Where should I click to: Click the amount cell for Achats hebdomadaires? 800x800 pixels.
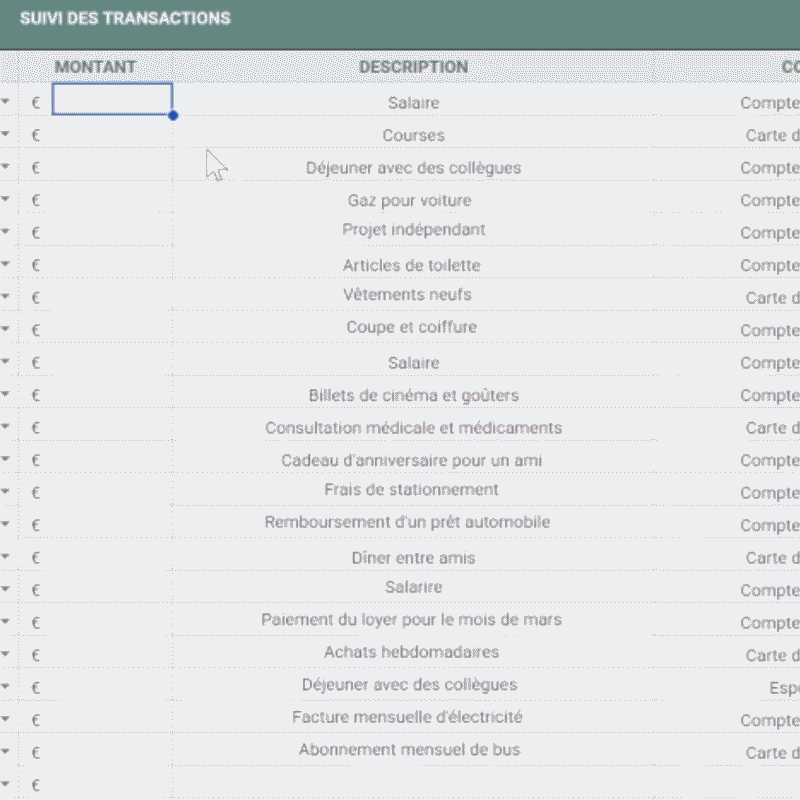[x=110, y=655]
